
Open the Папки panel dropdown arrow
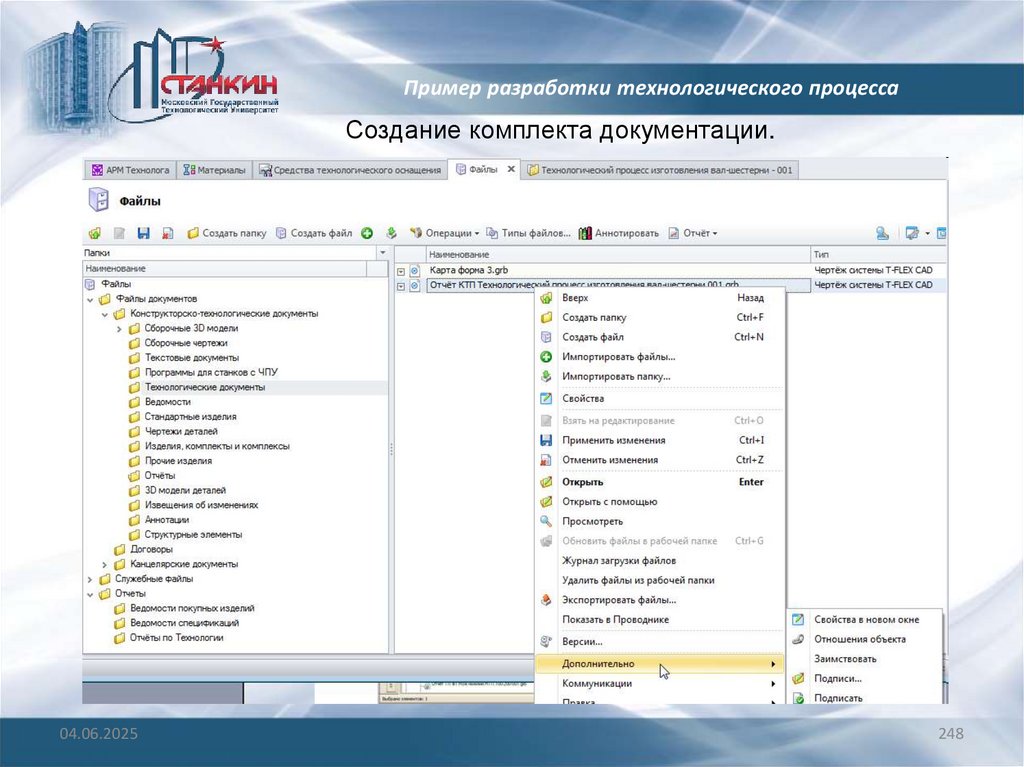point(383,253)
